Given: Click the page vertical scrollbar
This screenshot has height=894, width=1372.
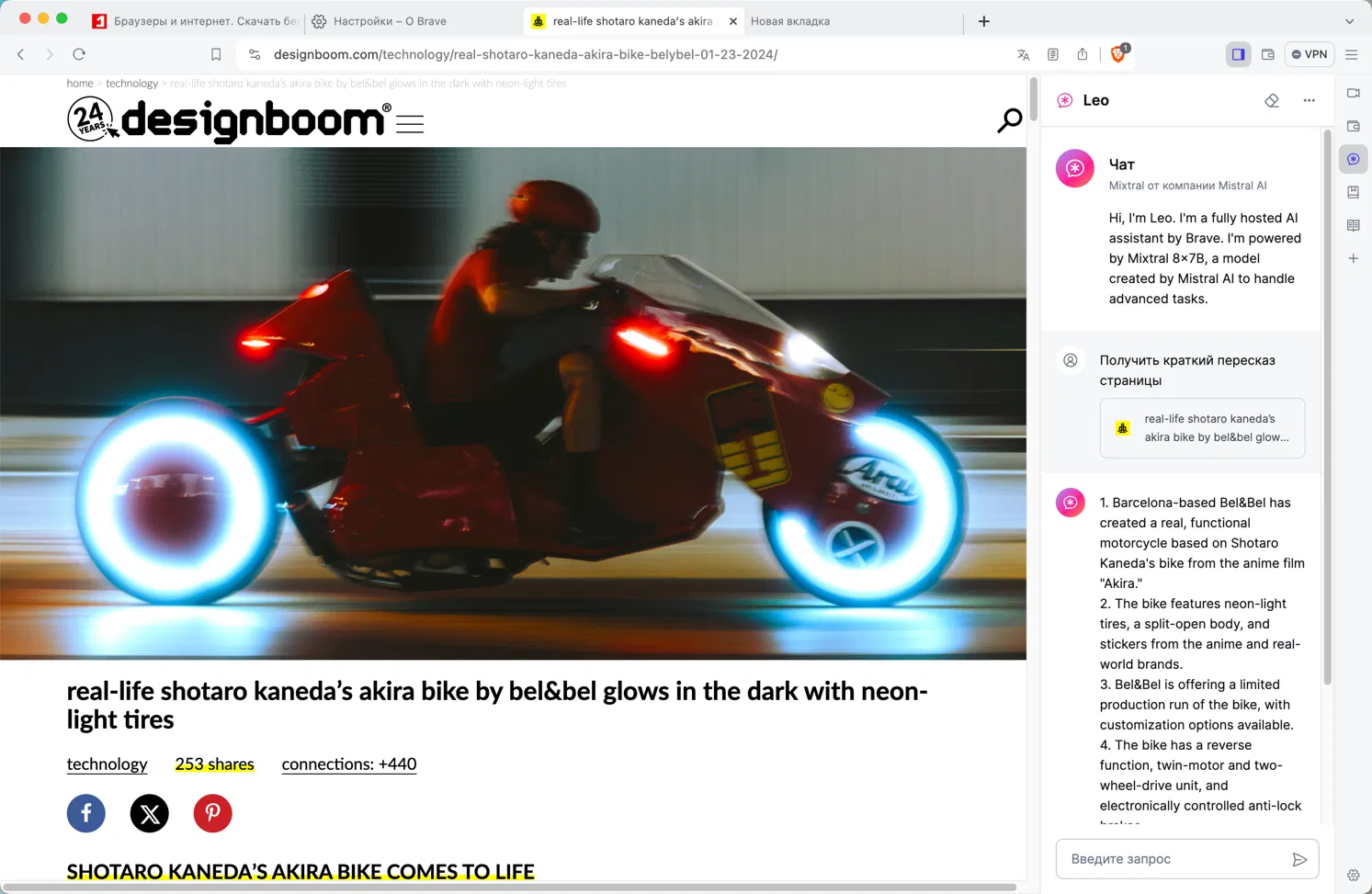Looking at the screenshot, I should (1034, 99).
